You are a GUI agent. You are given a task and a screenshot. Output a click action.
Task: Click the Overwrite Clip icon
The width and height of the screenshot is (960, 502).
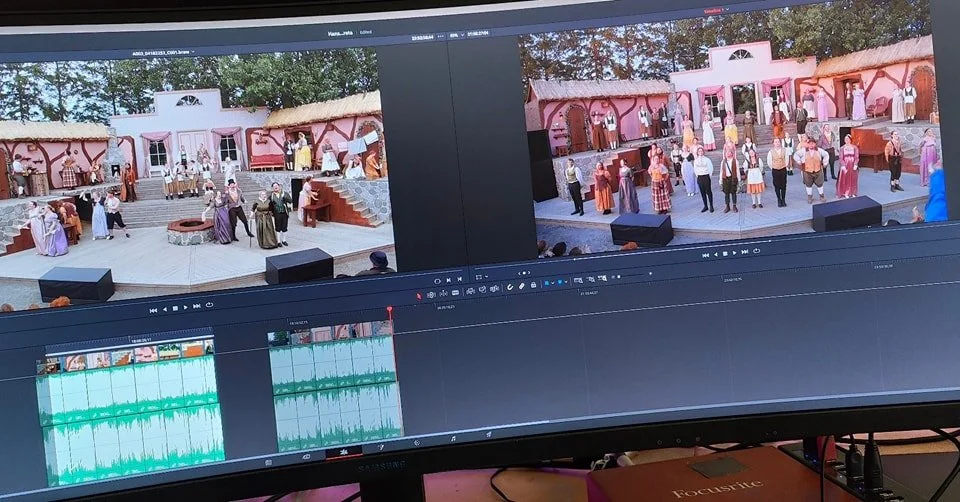coord(482,290)
